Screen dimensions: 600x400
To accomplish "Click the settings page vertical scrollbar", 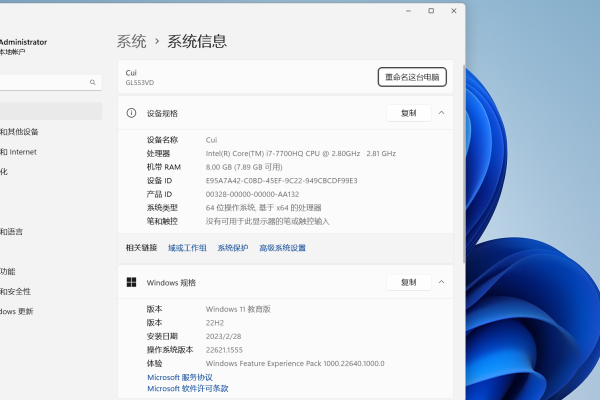I will tap(464, 165).
